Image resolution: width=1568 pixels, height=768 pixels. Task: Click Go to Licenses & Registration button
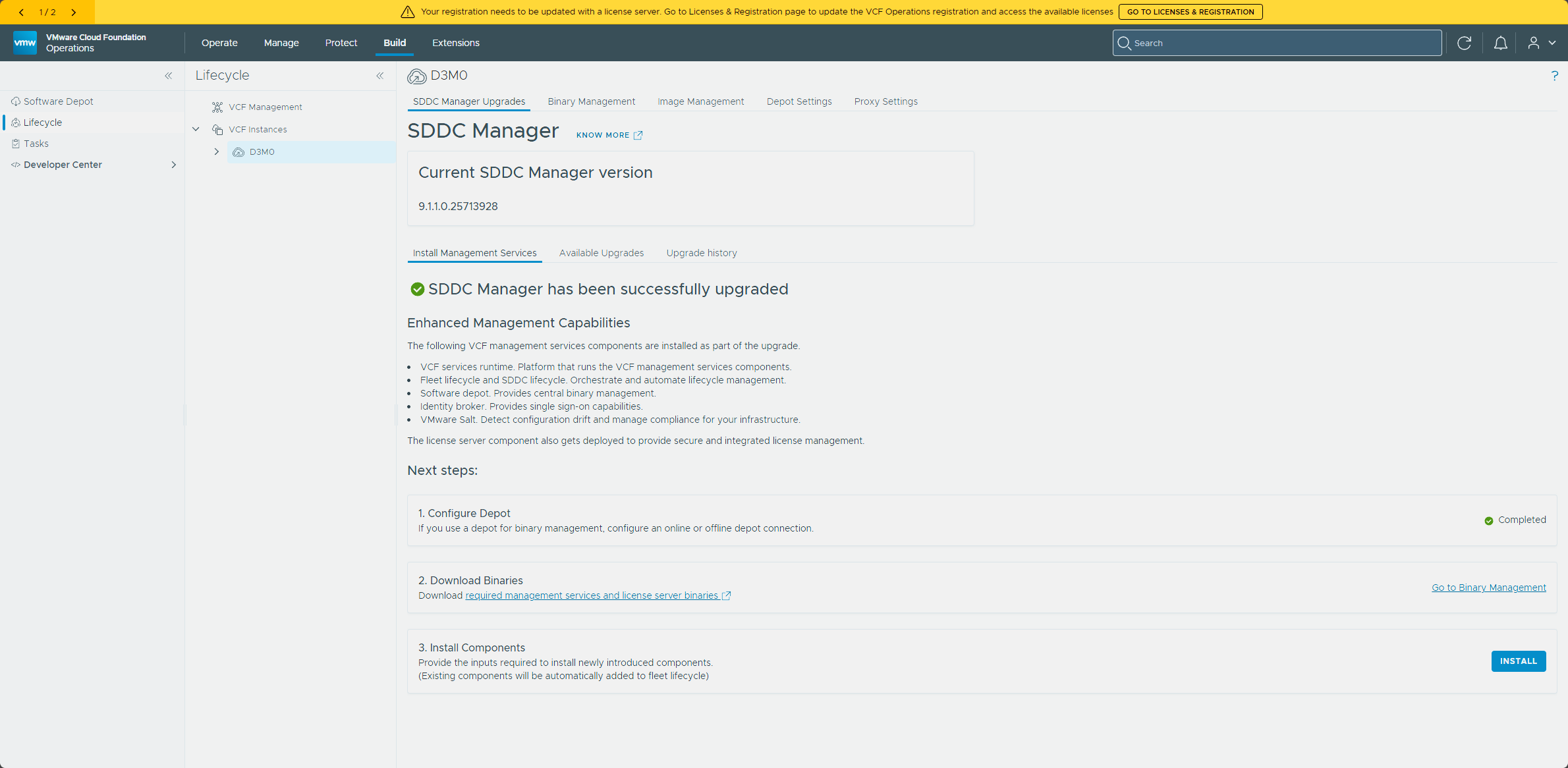pos(1190,12)
